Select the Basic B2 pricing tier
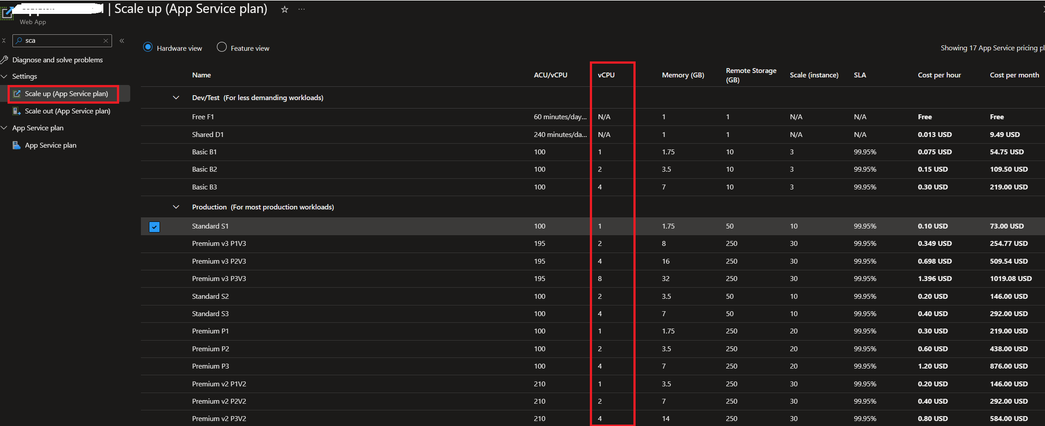 [x=205, y=169]
